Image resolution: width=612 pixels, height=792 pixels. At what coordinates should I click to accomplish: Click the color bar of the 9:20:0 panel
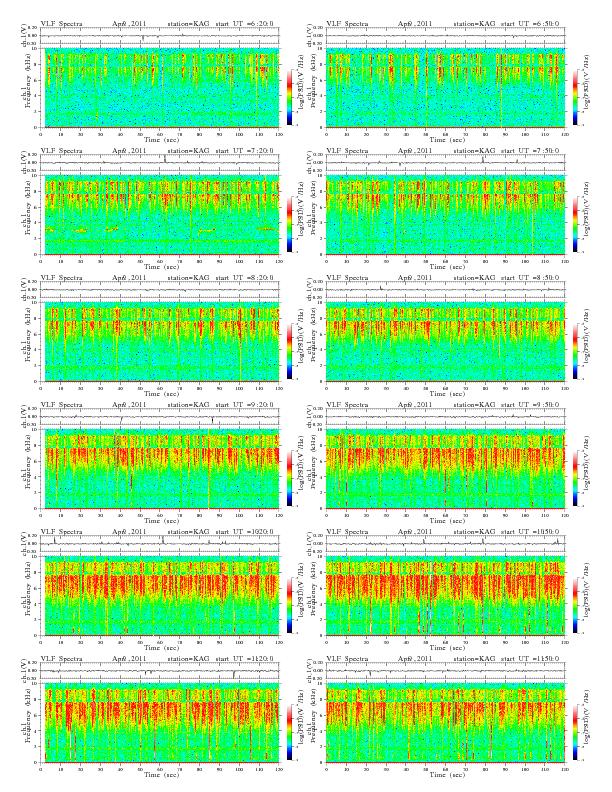click(x=289, y=478)
